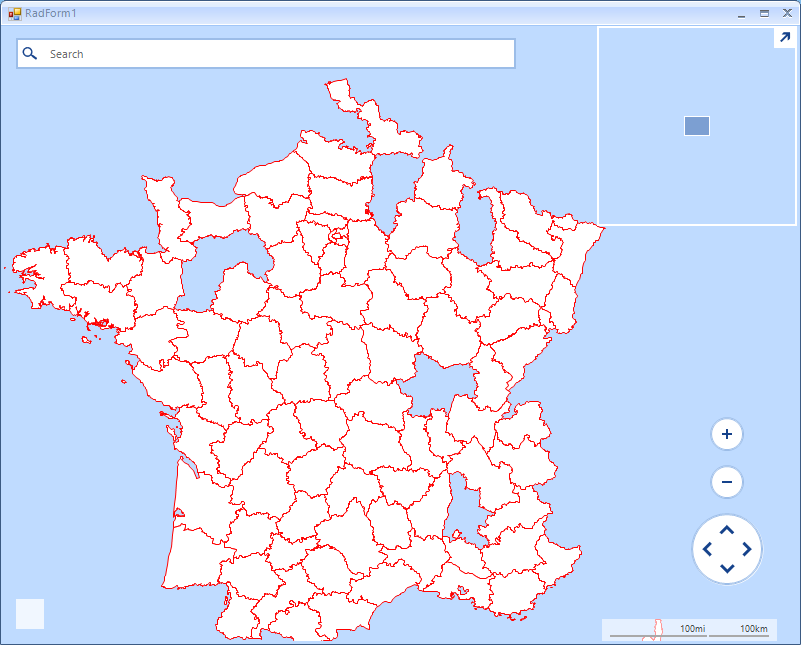Click the 100mi scale label
Viewport: 801px width, 645px height.
692,629
